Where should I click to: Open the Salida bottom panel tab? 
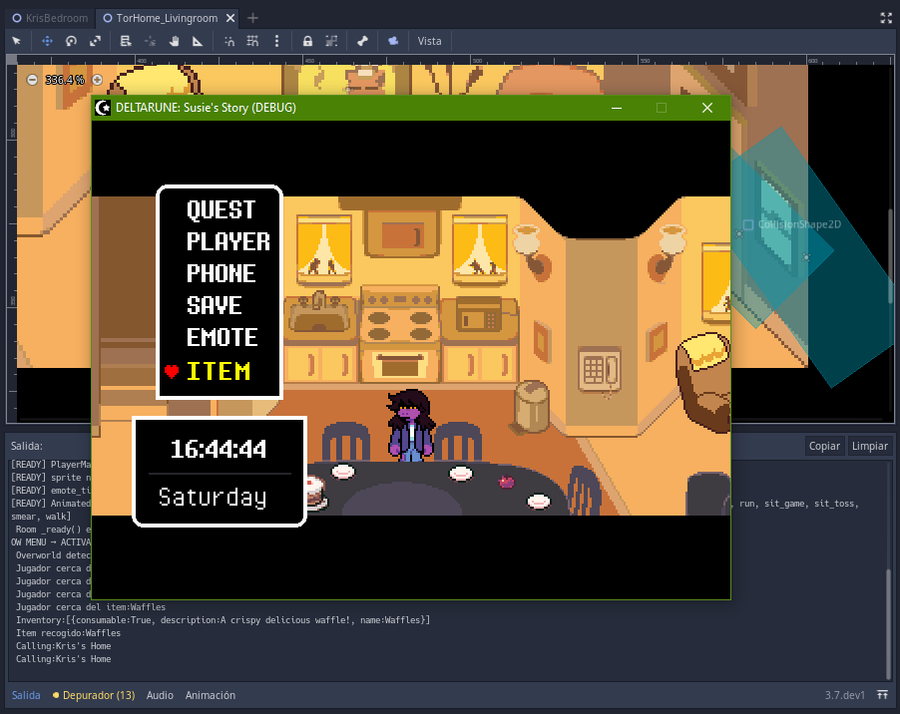tap(26, 695)
